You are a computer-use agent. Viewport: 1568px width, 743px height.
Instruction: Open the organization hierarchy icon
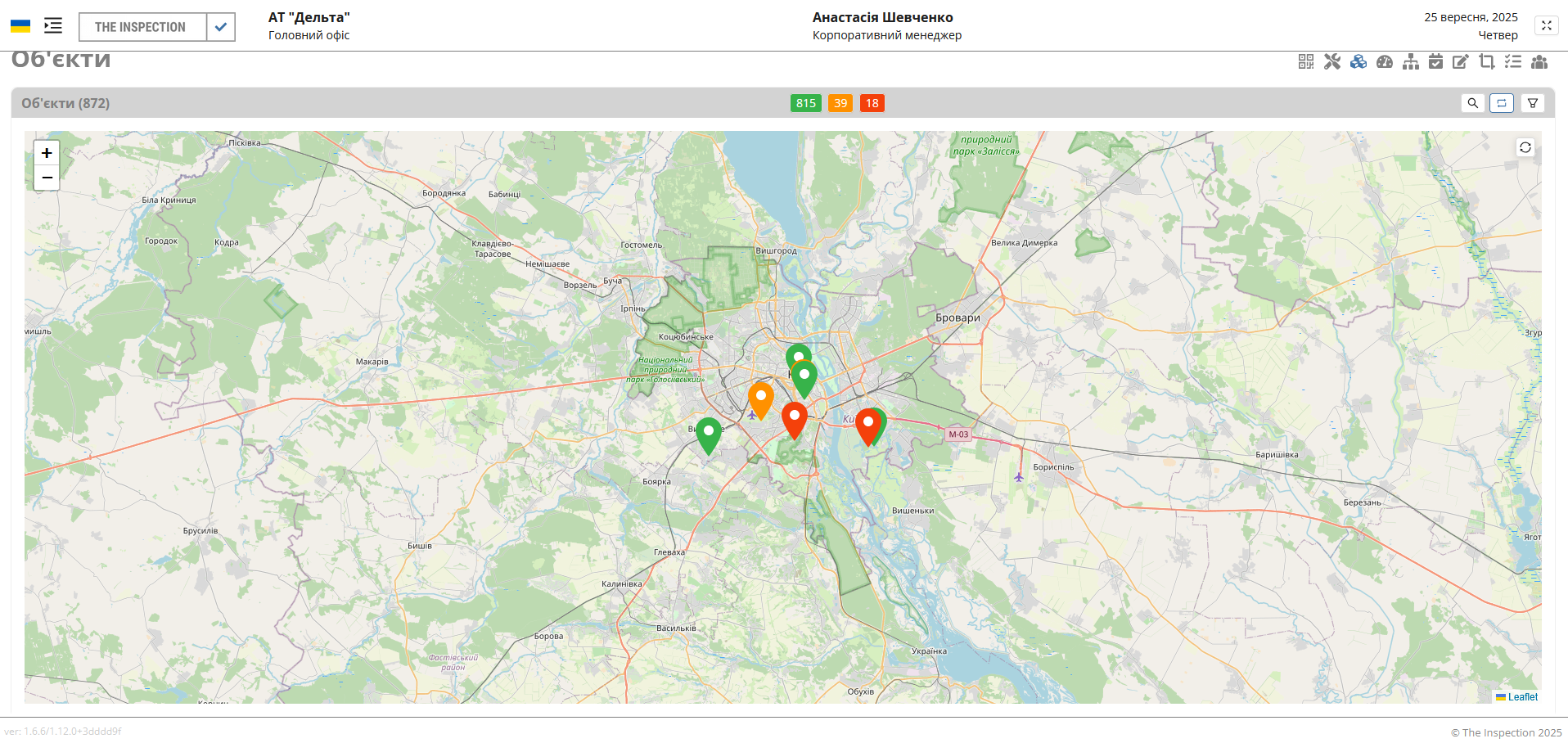[1411, 61]
